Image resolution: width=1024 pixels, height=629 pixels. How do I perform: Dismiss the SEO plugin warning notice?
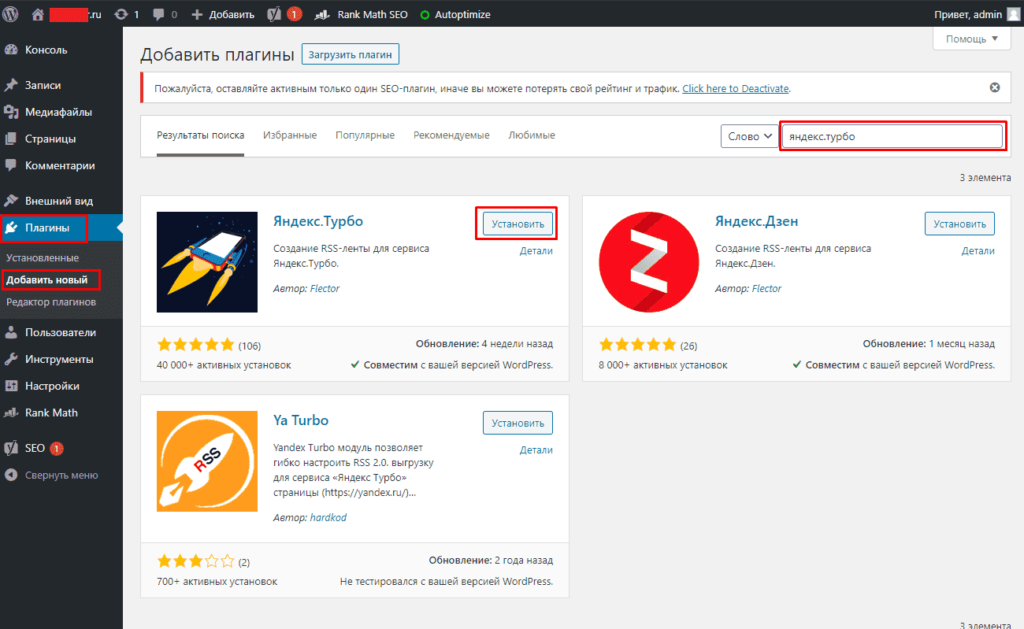[x=995, y=88]
